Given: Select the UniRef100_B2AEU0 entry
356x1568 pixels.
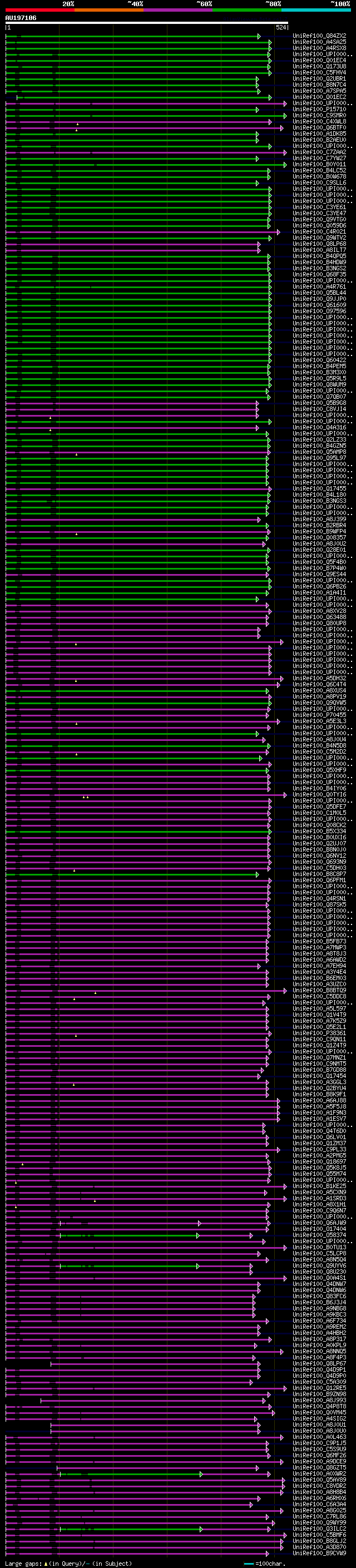Looking at the screenshot, I should tap(319, 140).
